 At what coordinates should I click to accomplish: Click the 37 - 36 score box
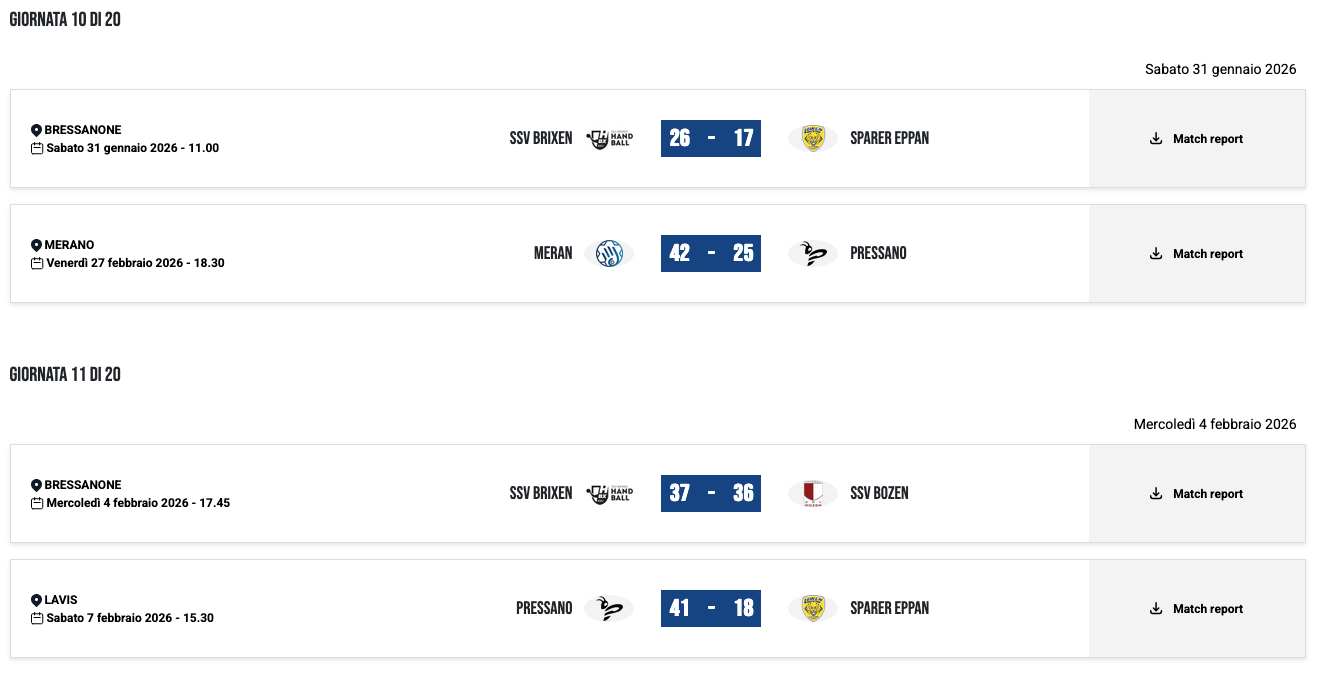click(x=711, y=493)
